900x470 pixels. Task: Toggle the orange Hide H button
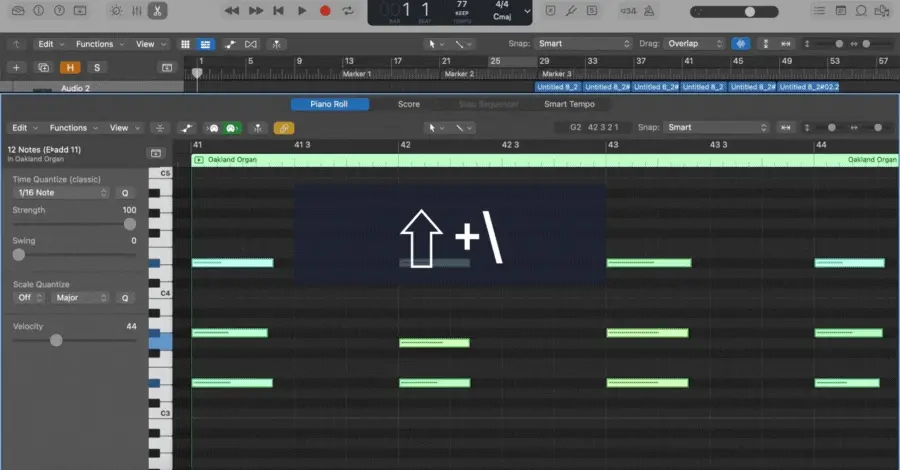click(70, 68)
